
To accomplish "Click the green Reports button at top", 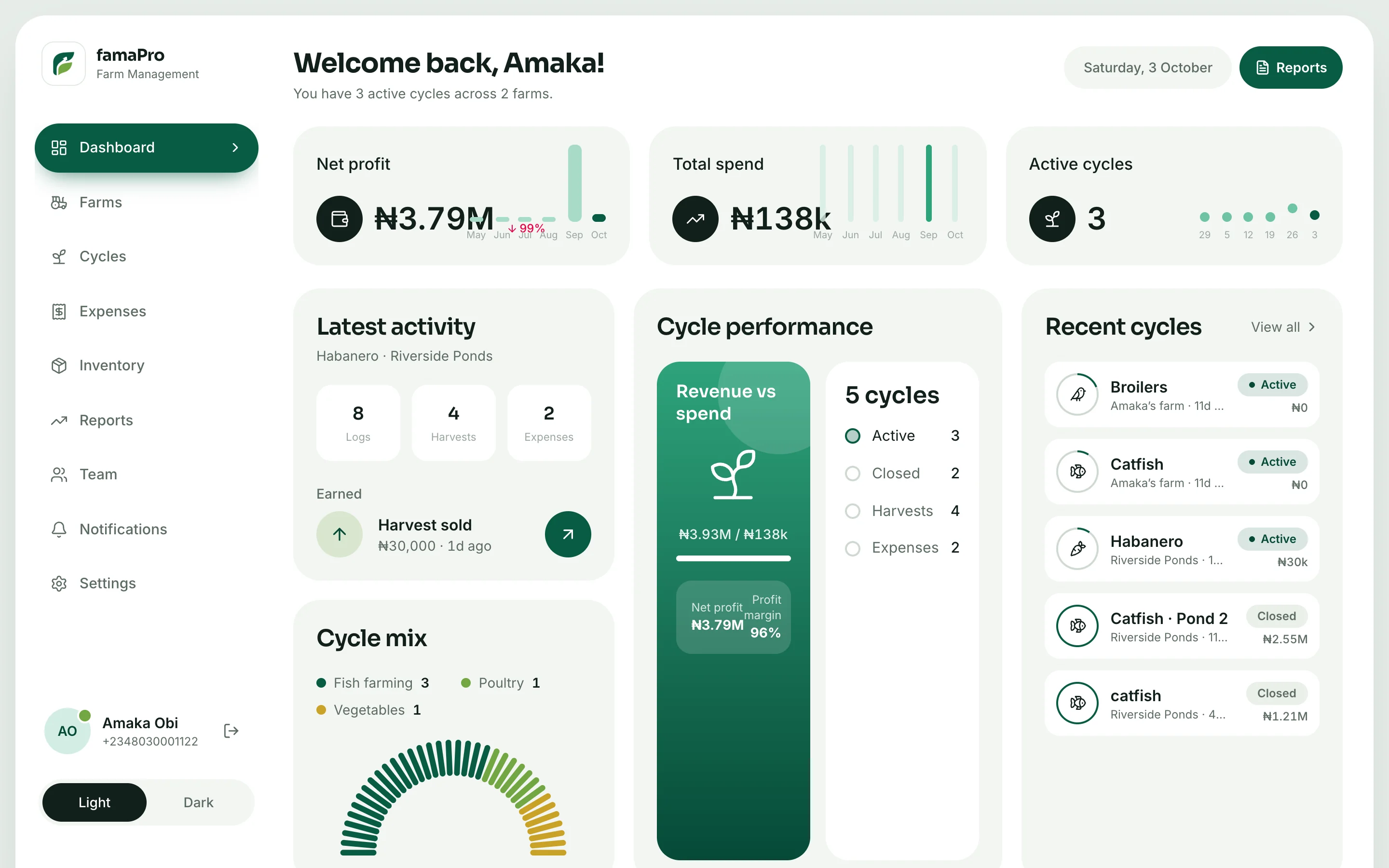I will tap(1290, 68).
